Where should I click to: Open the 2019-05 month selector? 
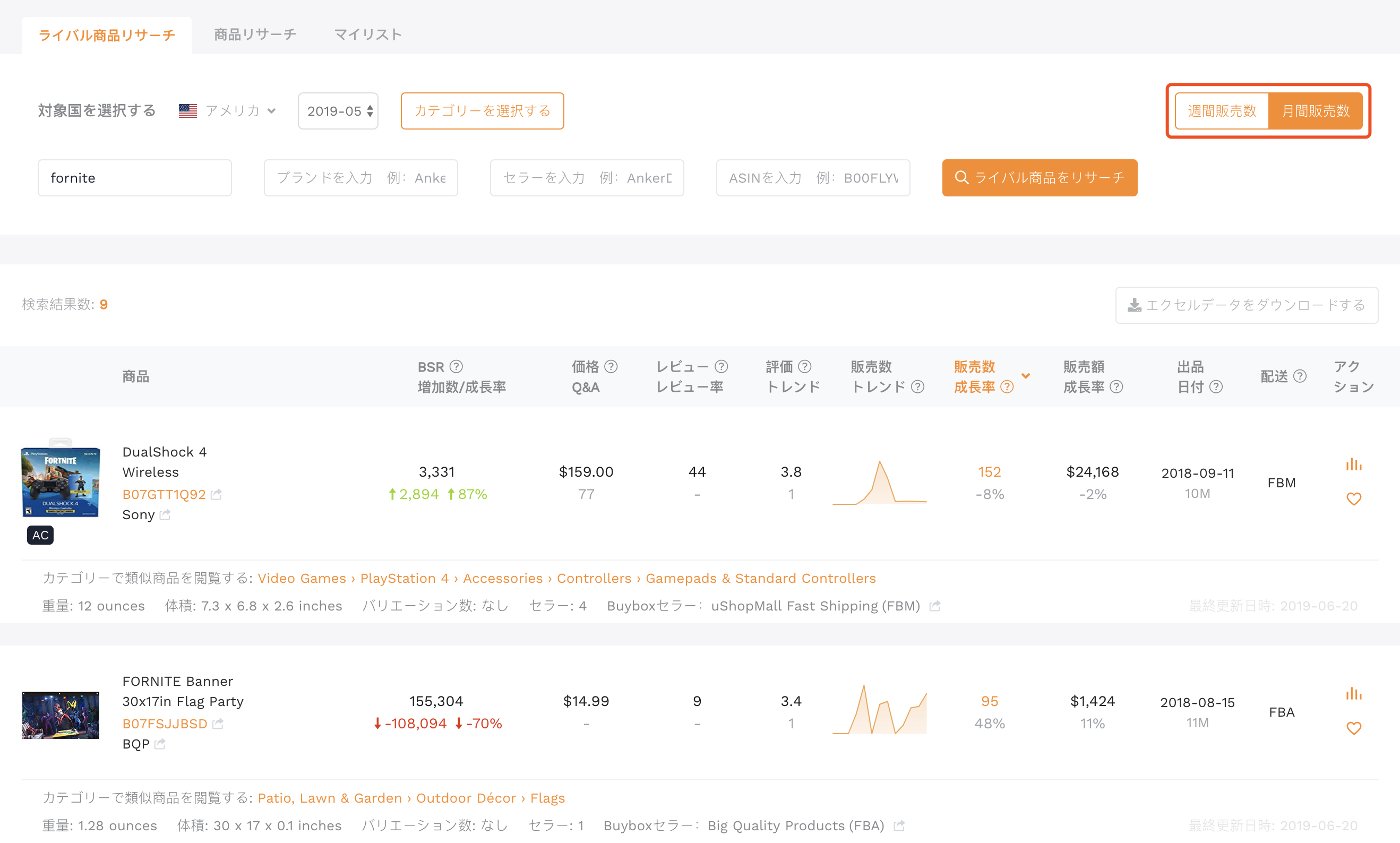coord(338,111)
